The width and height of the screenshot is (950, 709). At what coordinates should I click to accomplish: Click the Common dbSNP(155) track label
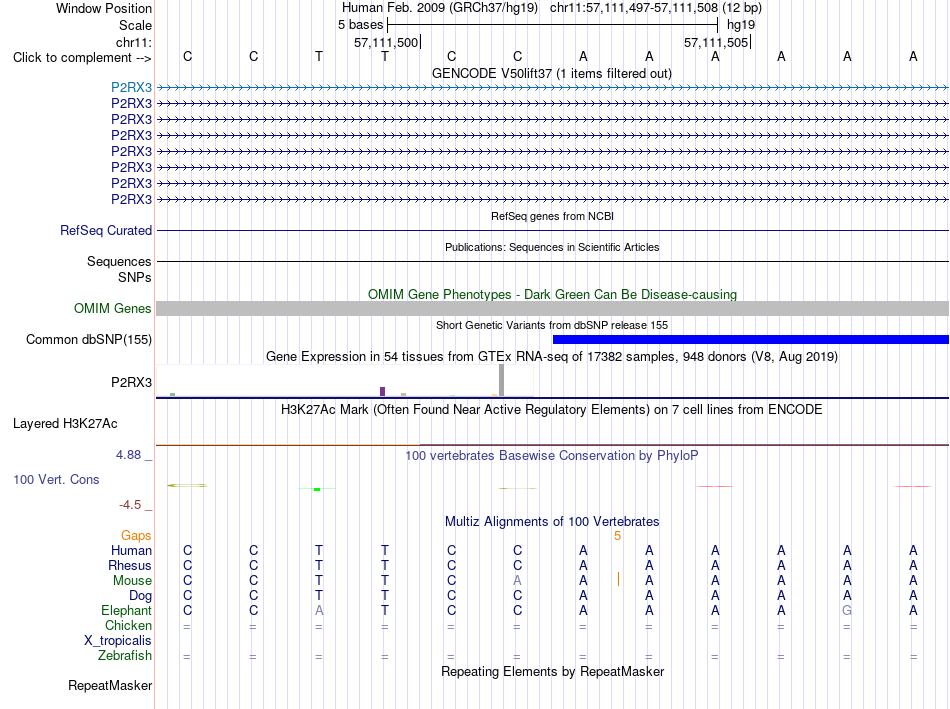(88, 339)
